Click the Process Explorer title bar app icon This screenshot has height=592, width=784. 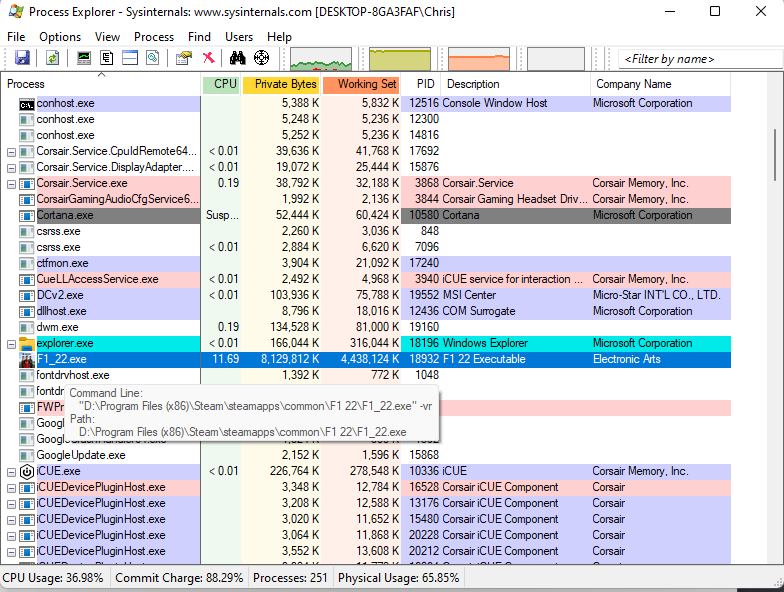[x=16, y=12]
